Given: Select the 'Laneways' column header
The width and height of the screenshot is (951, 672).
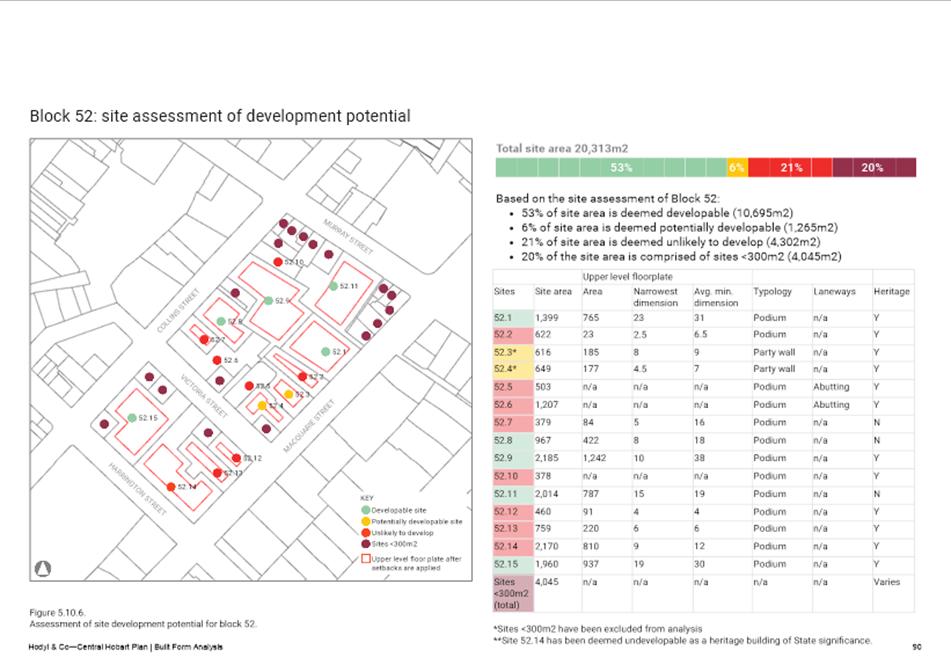Looking at the screenshot, I should pos(834,292).
